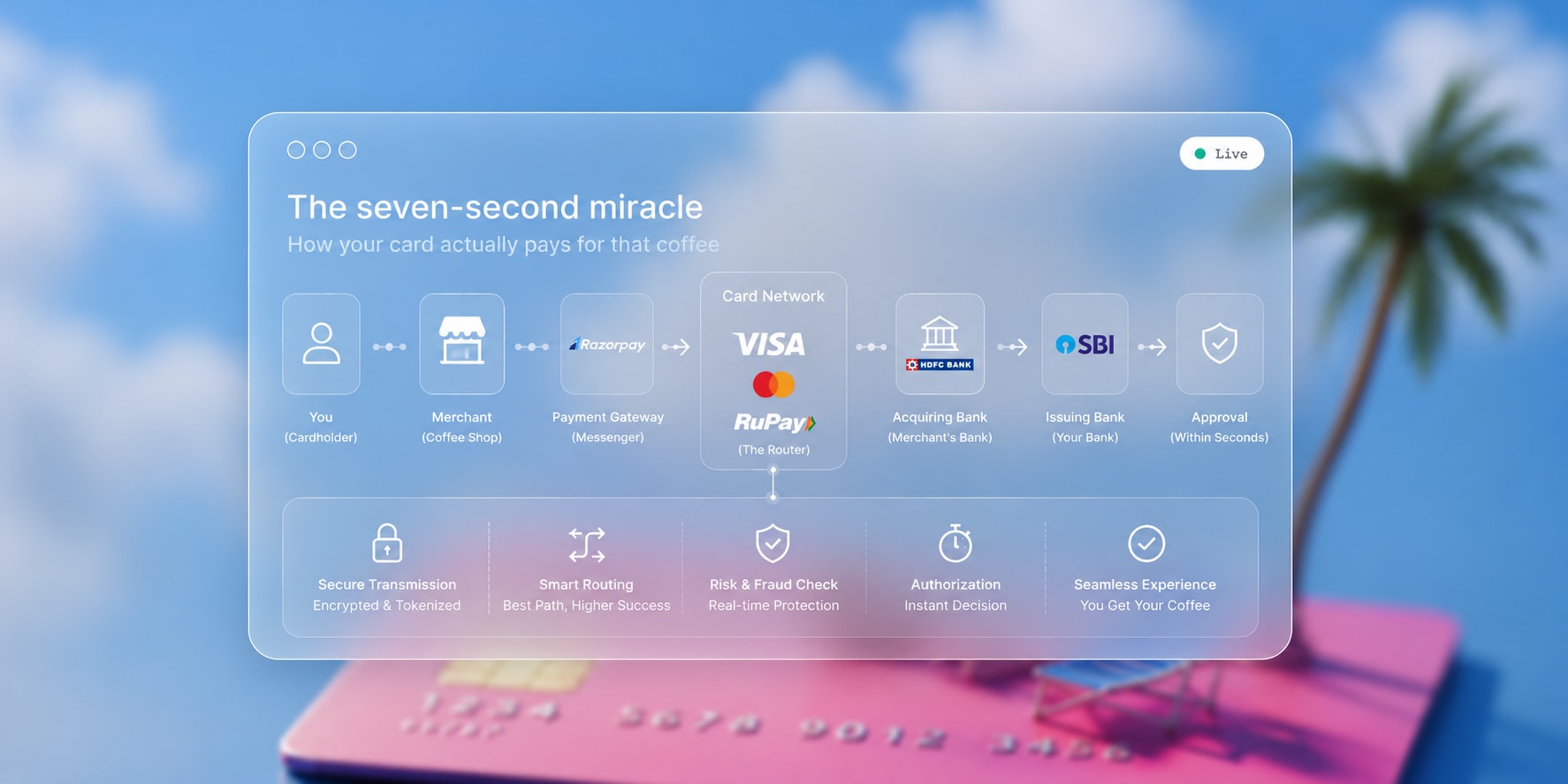1568x784 pixels.
Task: Select the Smart Routing arrows icon
Action: pyautogui.click(x=587, y=544)
